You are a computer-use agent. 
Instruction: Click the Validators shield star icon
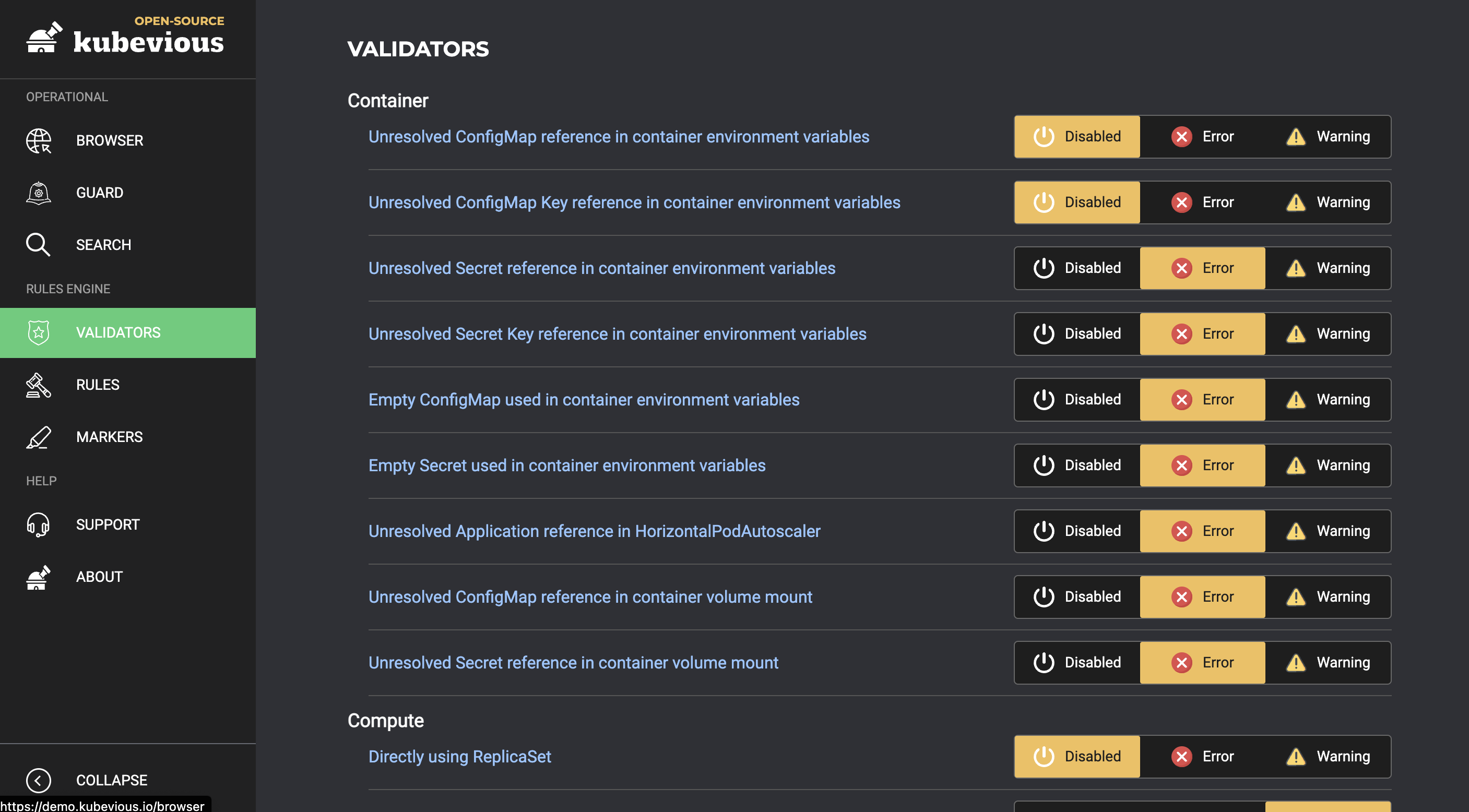[x=39, y=332]
